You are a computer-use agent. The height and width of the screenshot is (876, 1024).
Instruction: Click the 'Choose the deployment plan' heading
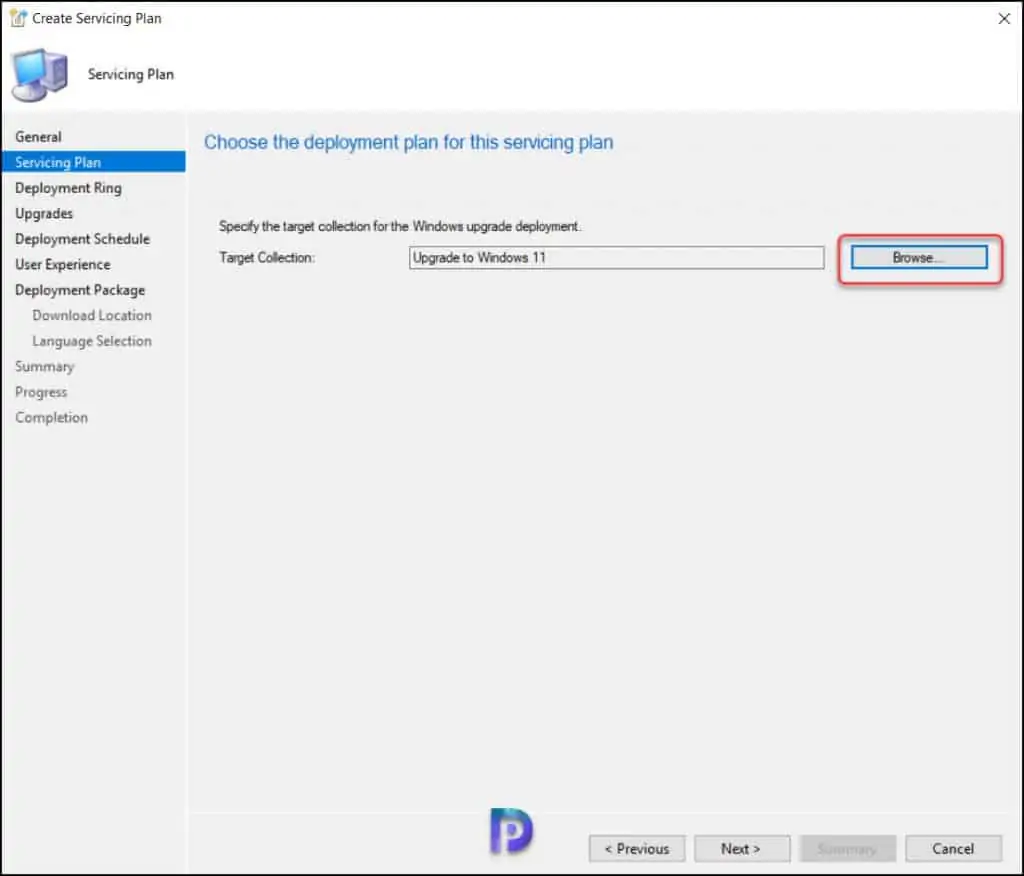click(x=408, y=142)
